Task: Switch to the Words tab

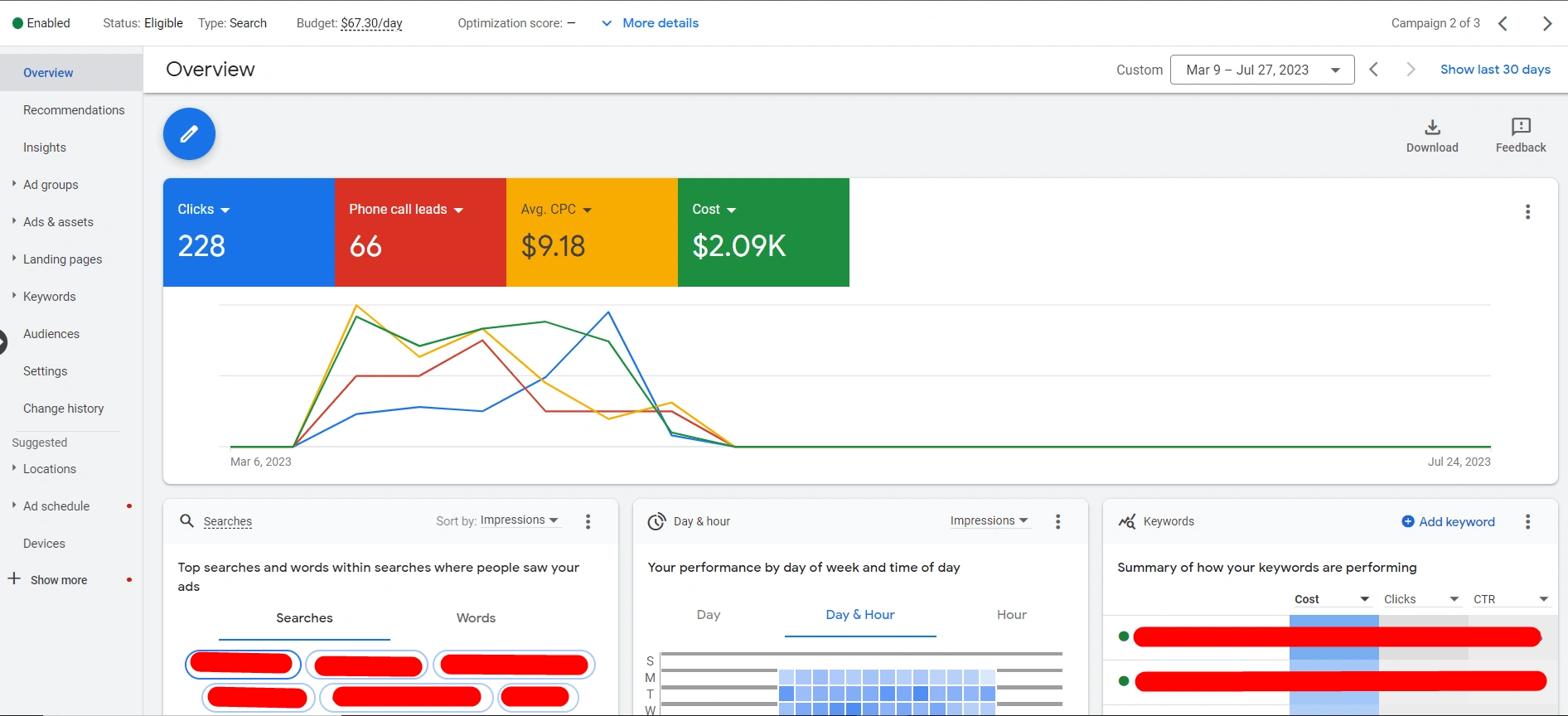Action: pos(476,618)
